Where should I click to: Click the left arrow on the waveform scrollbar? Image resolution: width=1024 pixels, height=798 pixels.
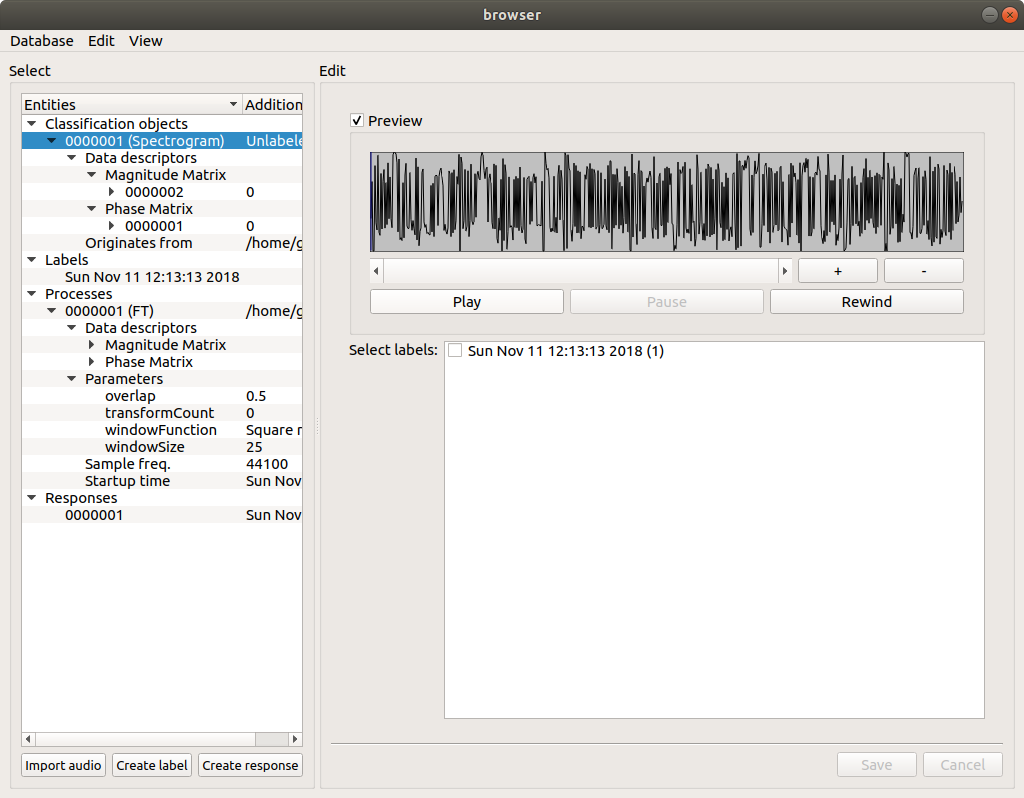(x=375, y=270)
